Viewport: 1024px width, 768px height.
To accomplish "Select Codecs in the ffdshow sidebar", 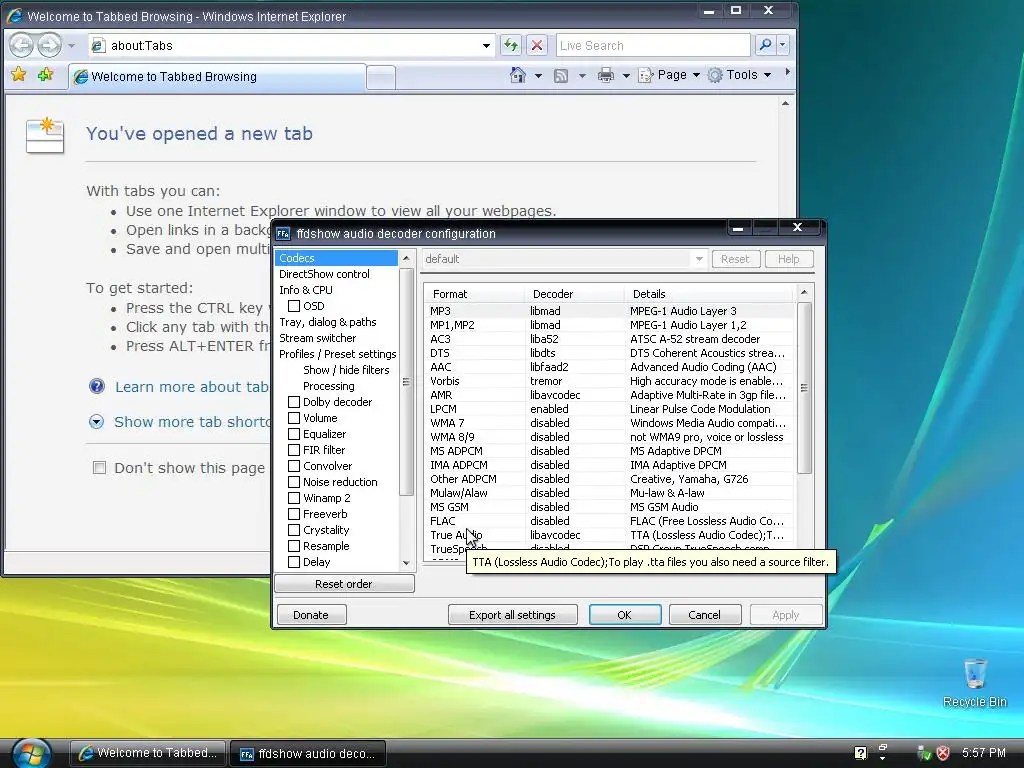I will point(336,258).
